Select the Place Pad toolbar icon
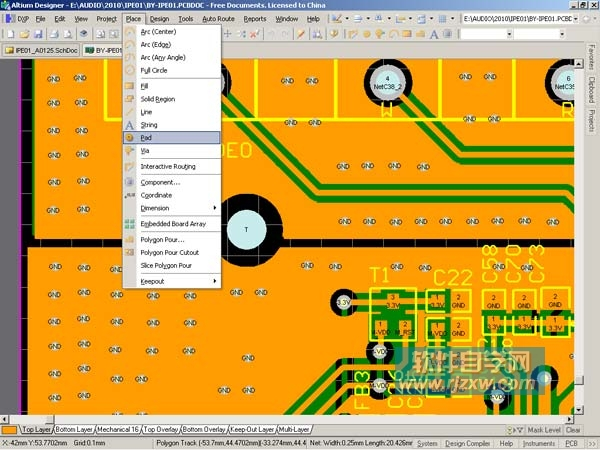This screenshot has height=450, width=600. (366, 34)
